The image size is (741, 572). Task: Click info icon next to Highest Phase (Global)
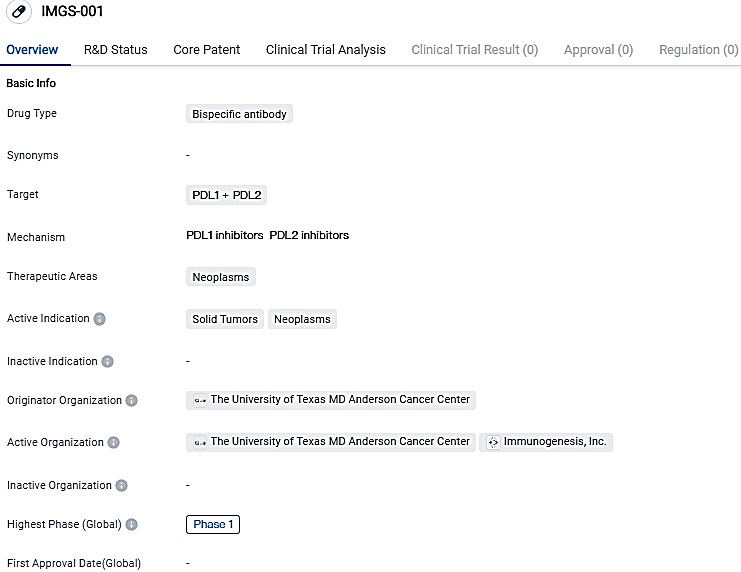click(x=132, y=524)
